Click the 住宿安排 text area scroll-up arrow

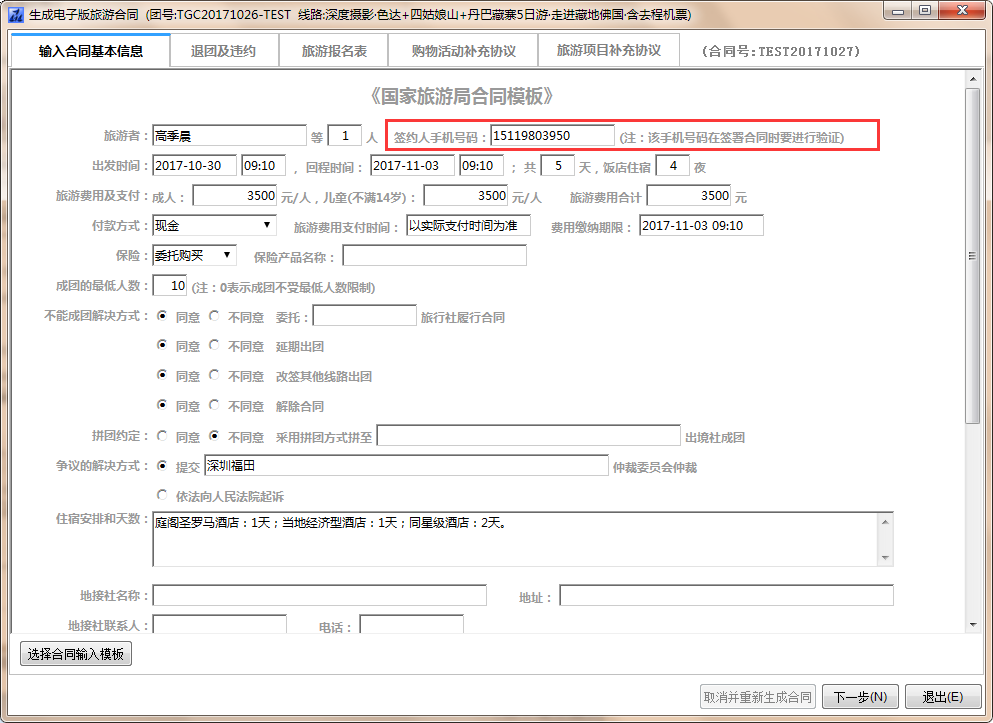(885, 522)
